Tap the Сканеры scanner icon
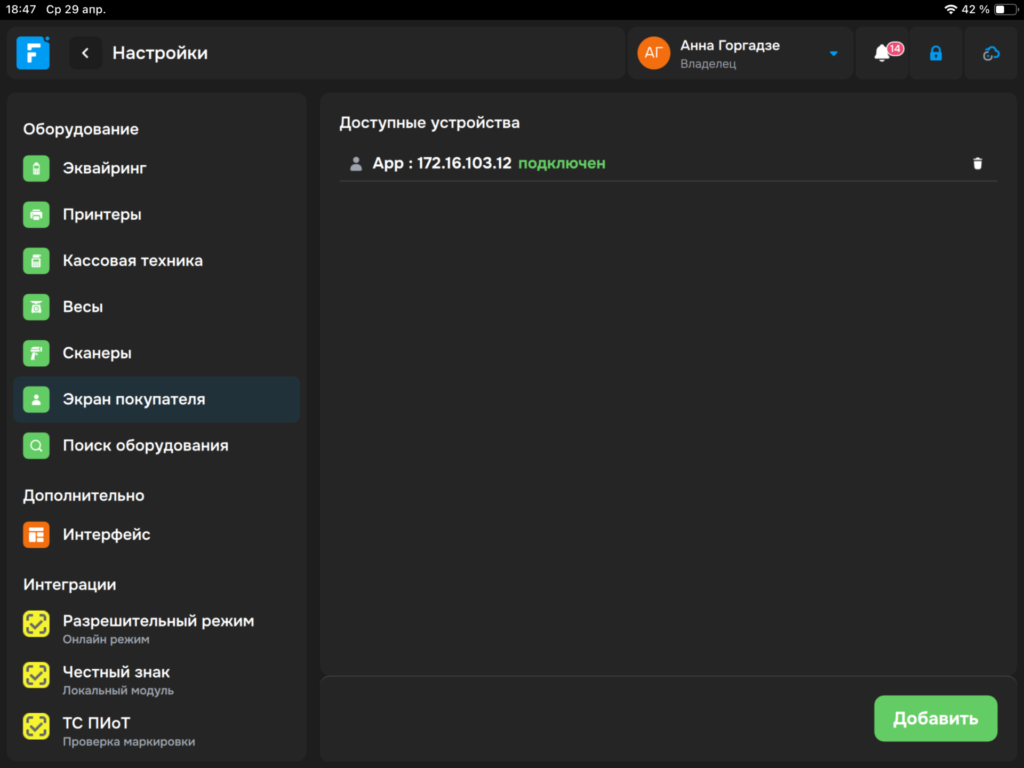 coord(37,353)
